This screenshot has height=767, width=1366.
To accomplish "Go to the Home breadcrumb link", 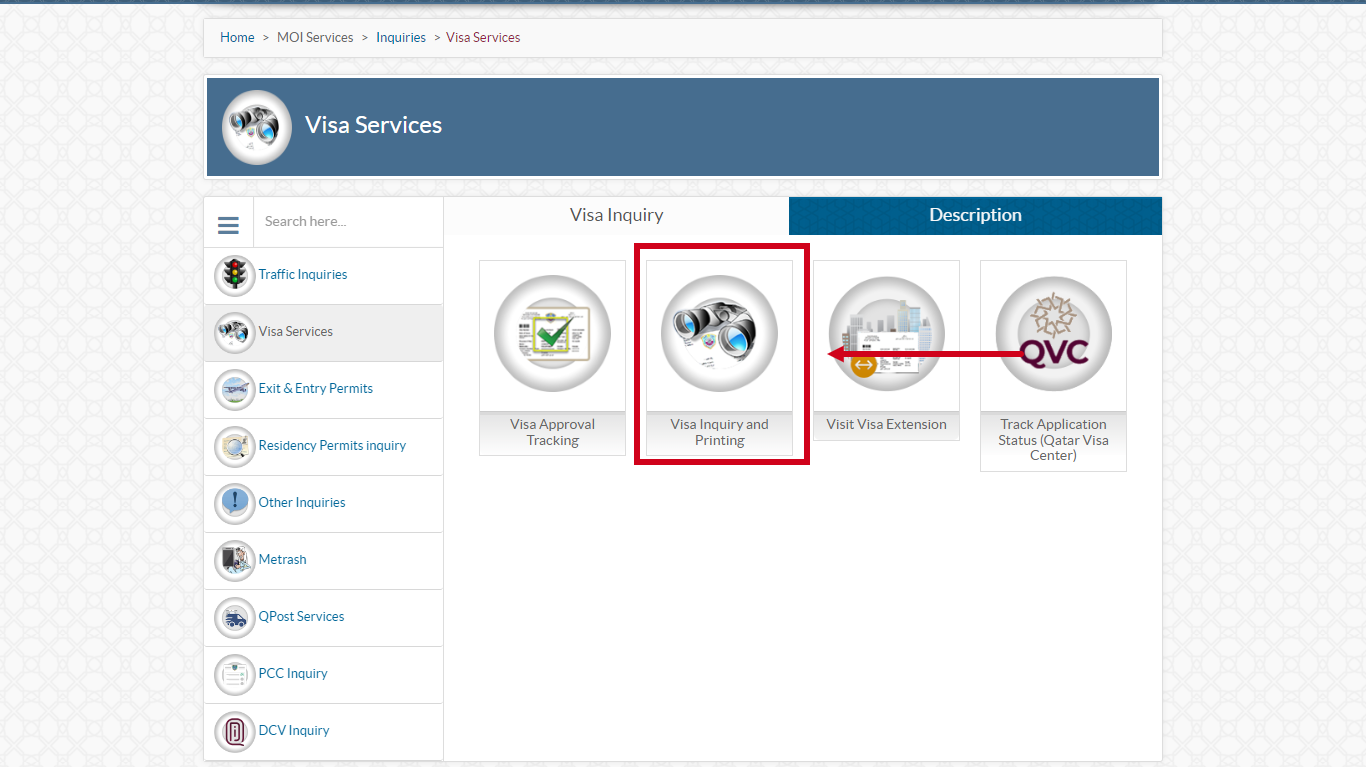I will (x=237, y=38).
